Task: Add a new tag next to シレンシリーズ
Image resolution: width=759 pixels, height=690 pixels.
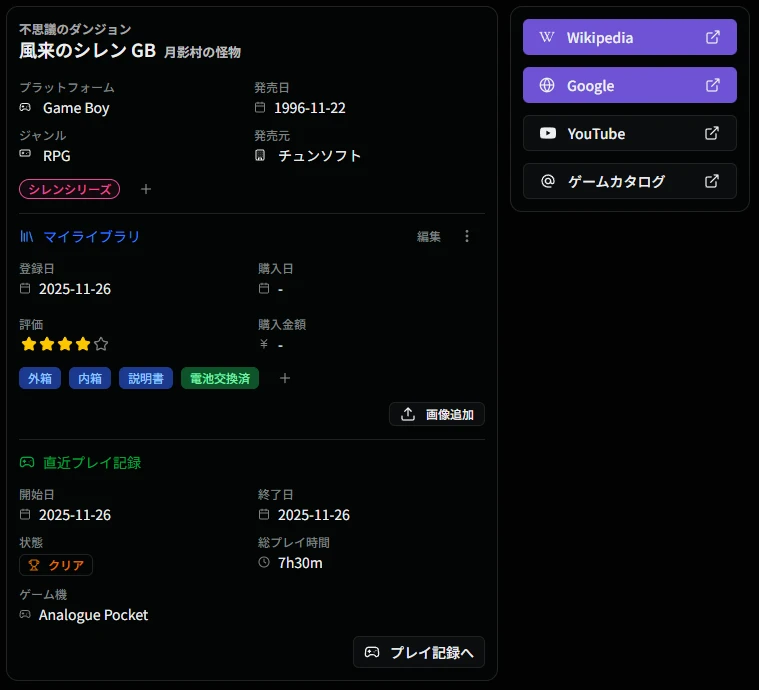Action: pyautogui.click(x=146, y=189)
